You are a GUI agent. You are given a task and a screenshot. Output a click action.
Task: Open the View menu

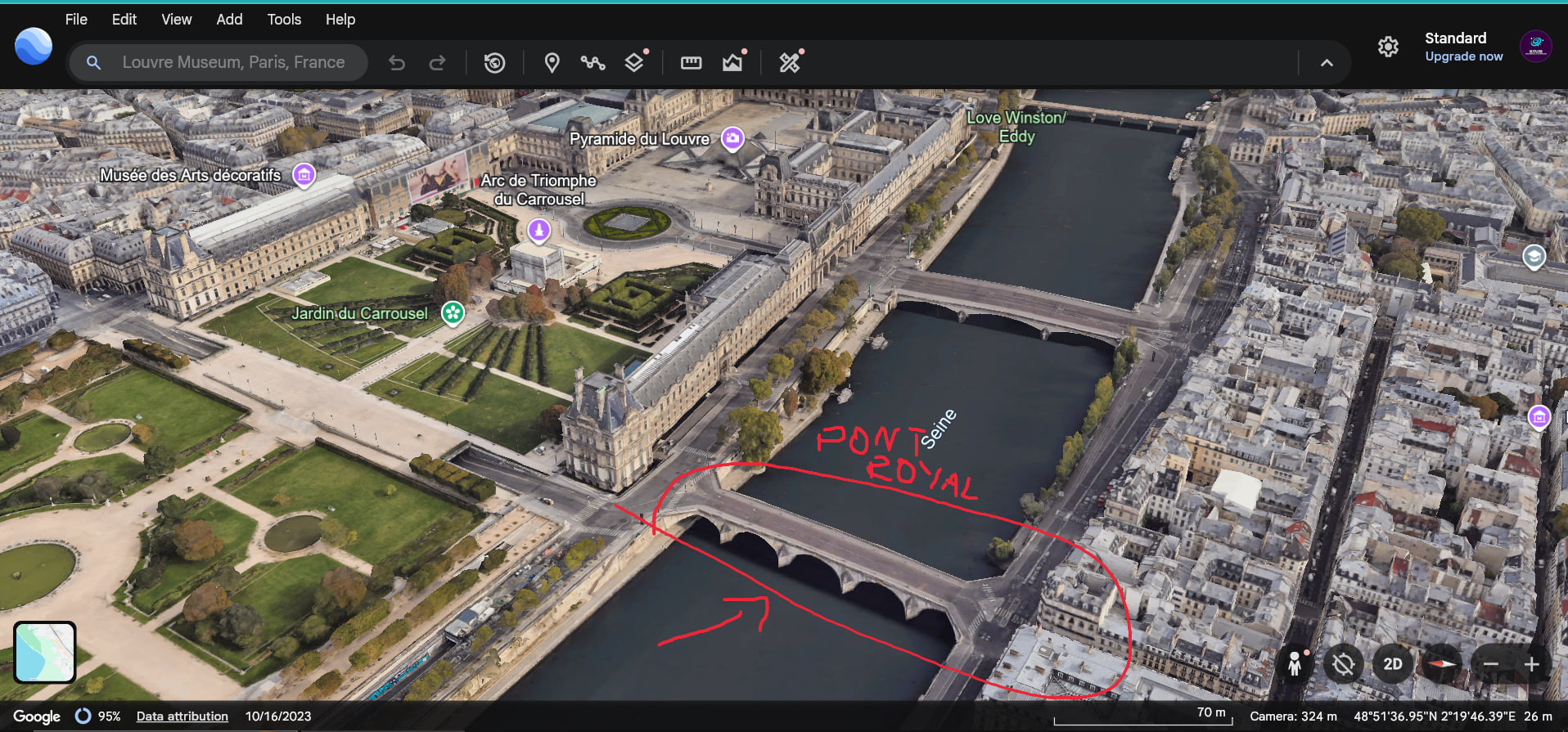(177, 19)
